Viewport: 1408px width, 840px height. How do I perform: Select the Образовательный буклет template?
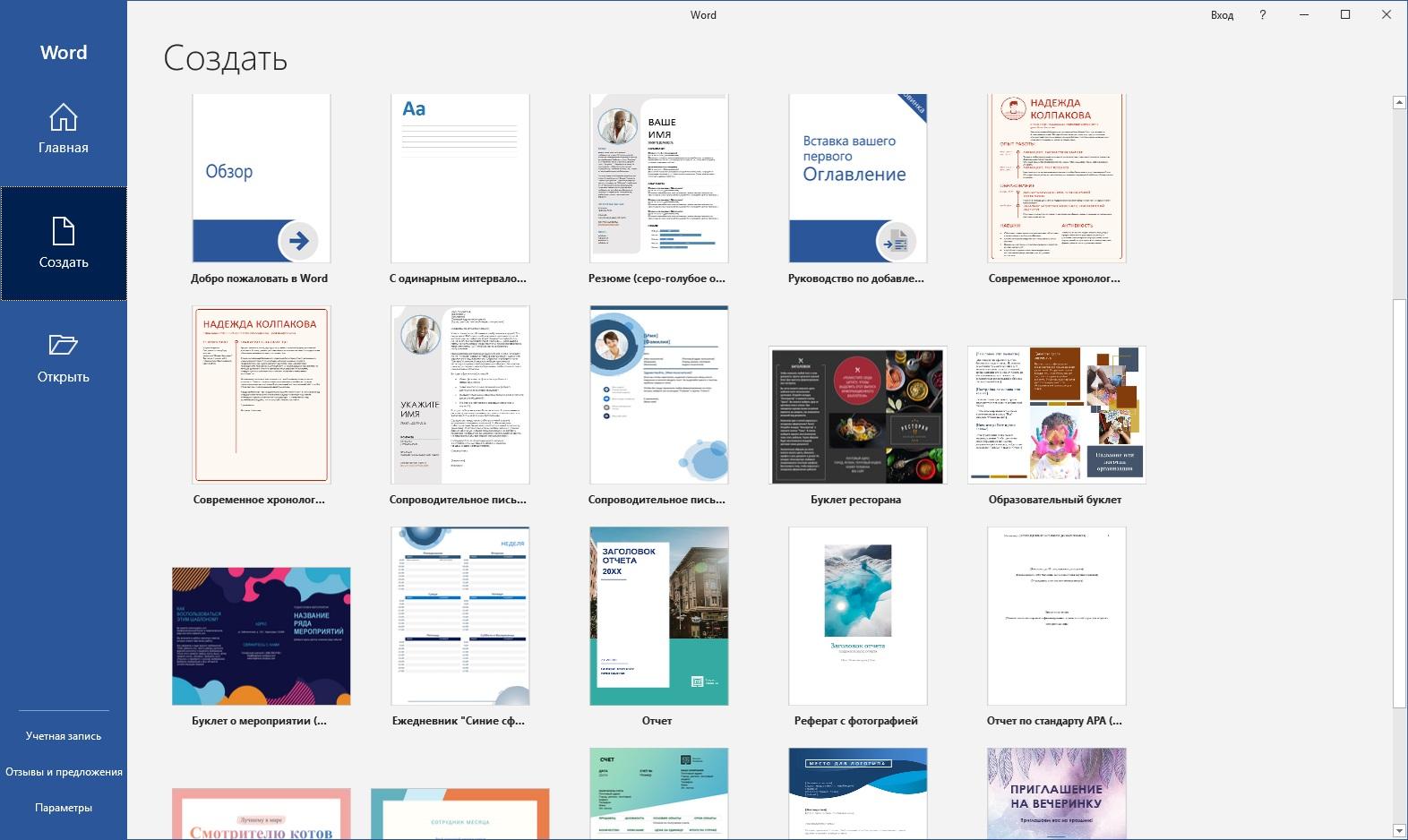click(x=1057, y=416)
